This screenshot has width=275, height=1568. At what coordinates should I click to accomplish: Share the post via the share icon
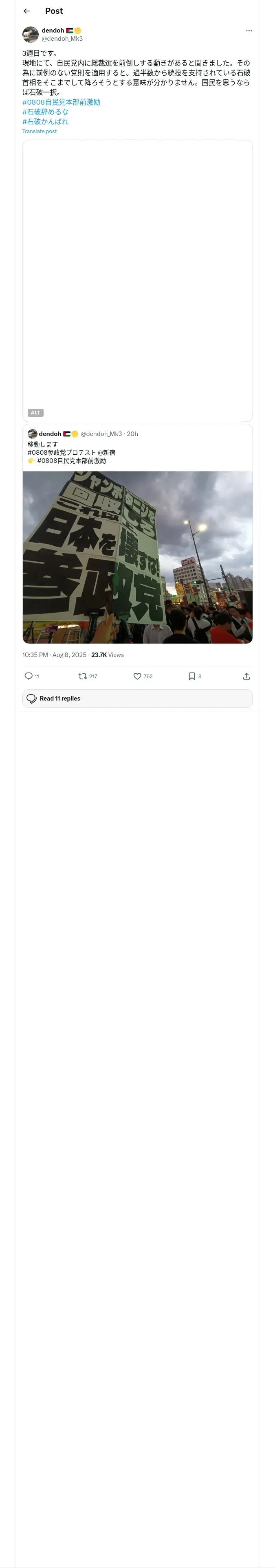coord(246,676)
